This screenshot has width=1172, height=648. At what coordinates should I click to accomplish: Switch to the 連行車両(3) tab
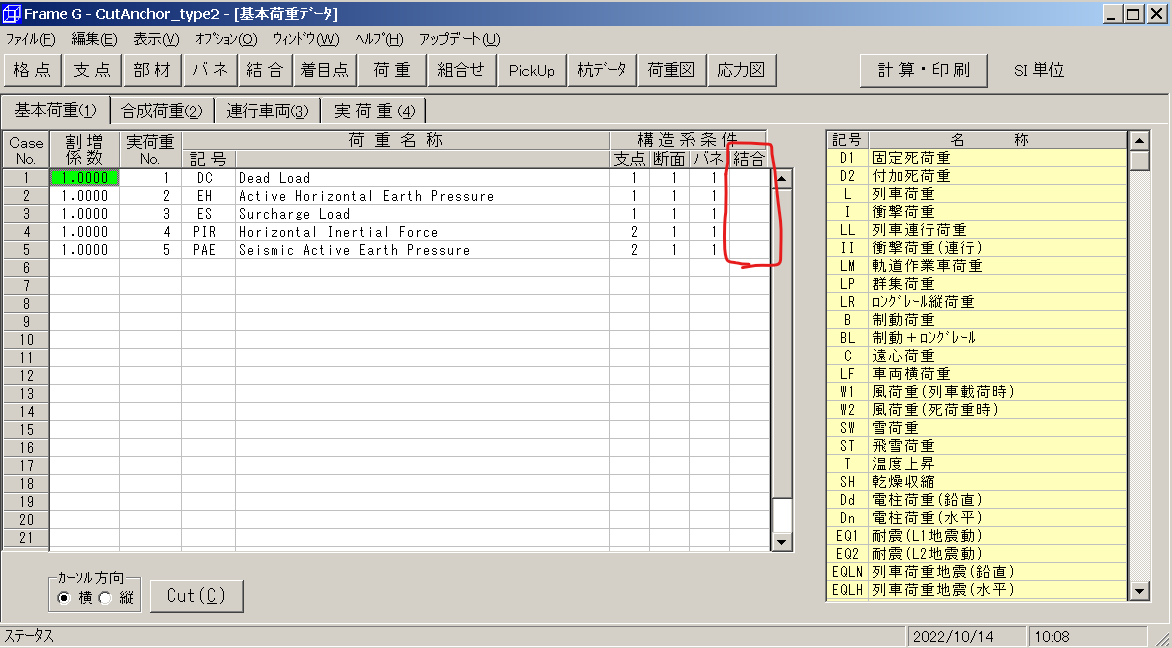point(268,111)
